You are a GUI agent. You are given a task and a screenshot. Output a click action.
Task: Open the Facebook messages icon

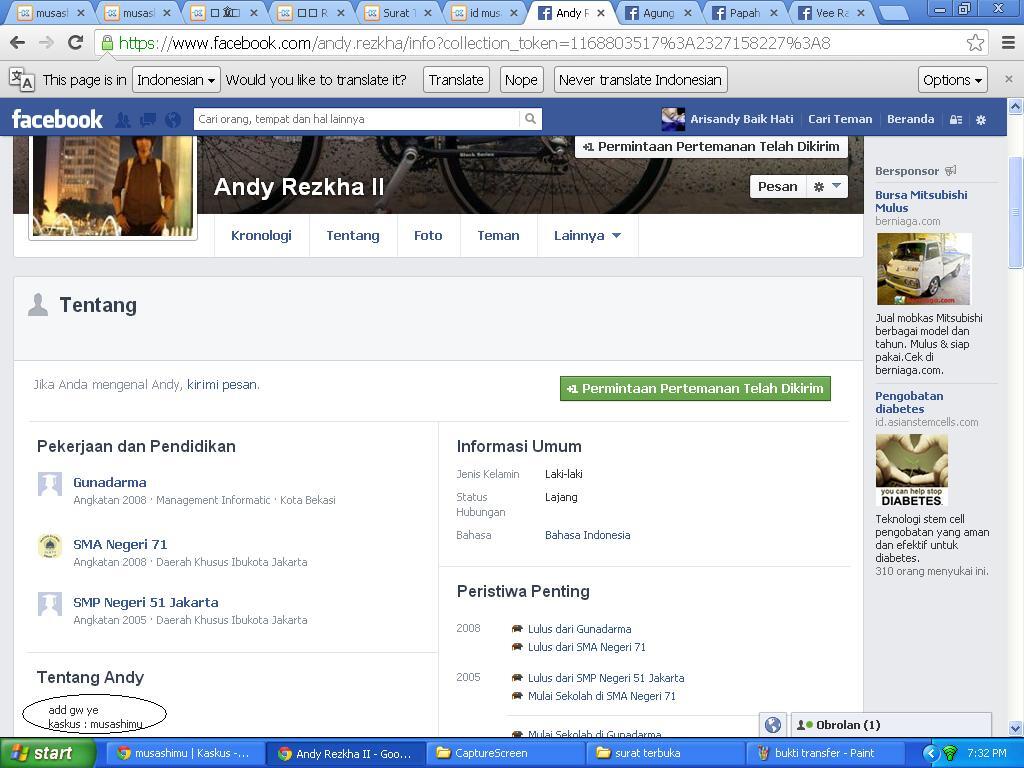148,119
